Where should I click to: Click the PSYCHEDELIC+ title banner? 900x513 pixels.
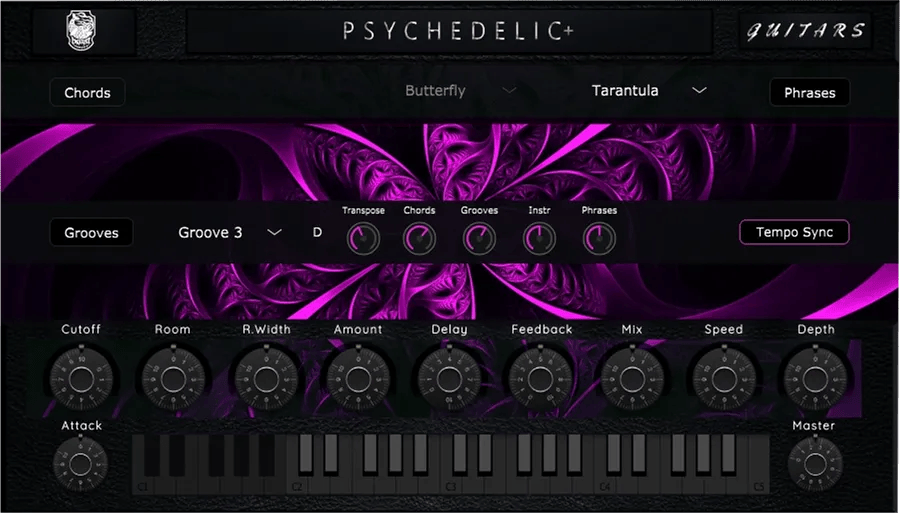[x=450, y=31]
